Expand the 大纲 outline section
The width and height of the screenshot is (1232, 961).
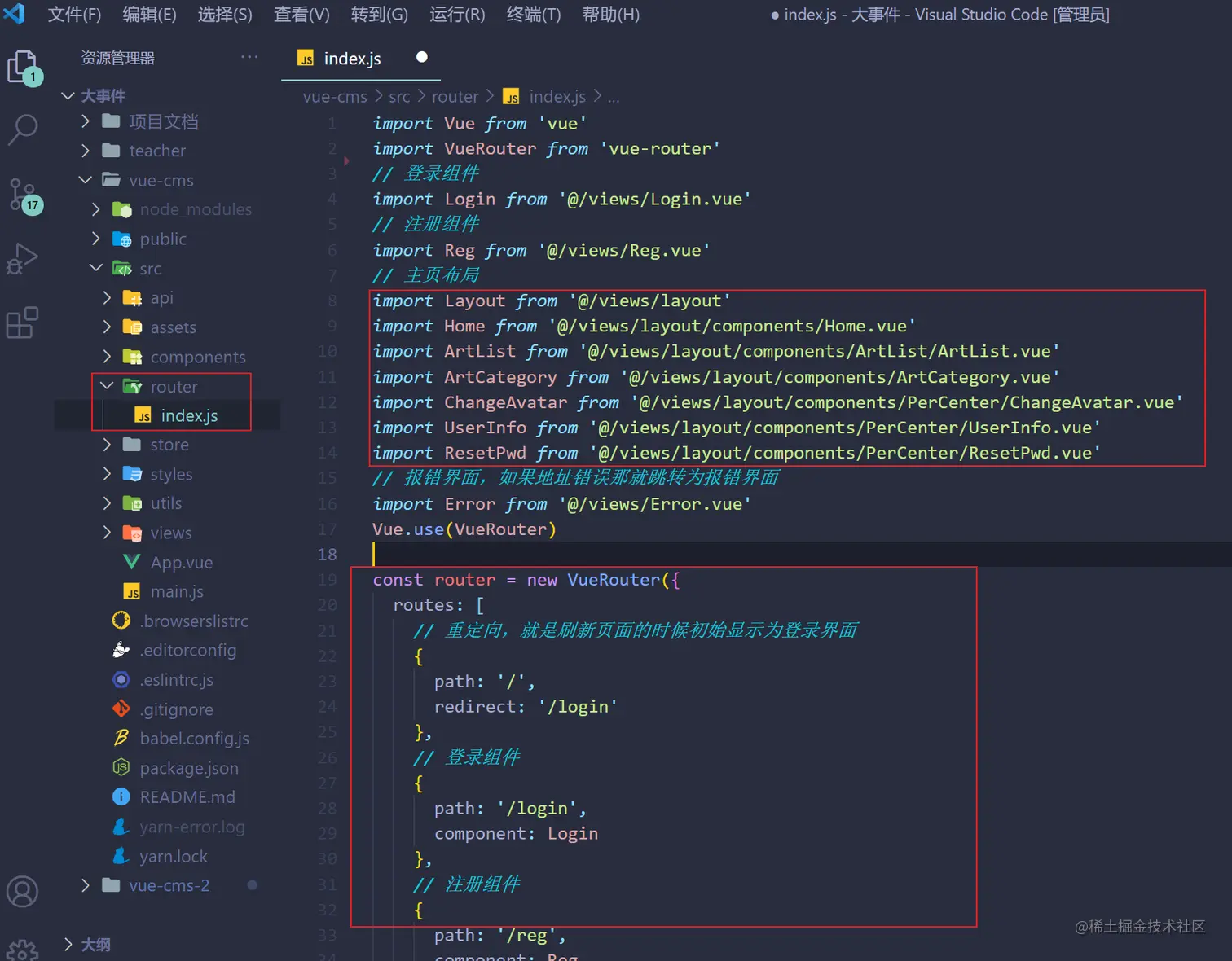(x=68, y=944)
